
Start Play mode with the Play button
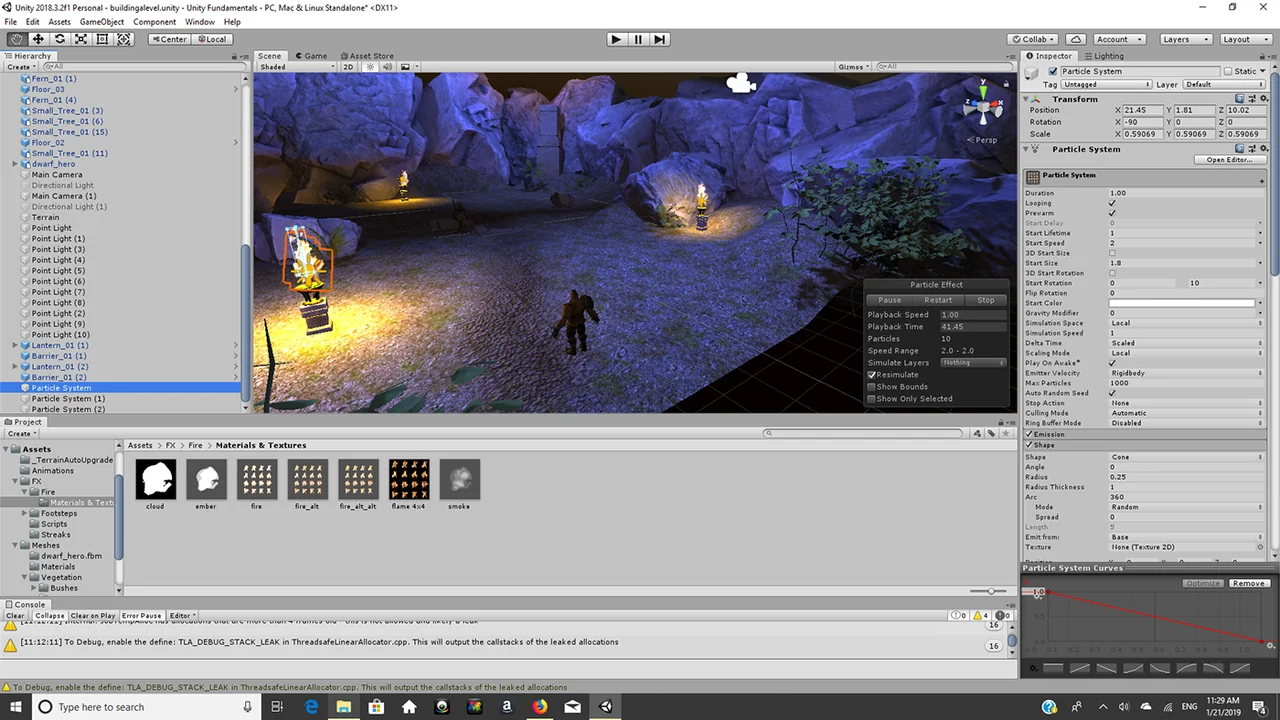(x=616, y=39)
